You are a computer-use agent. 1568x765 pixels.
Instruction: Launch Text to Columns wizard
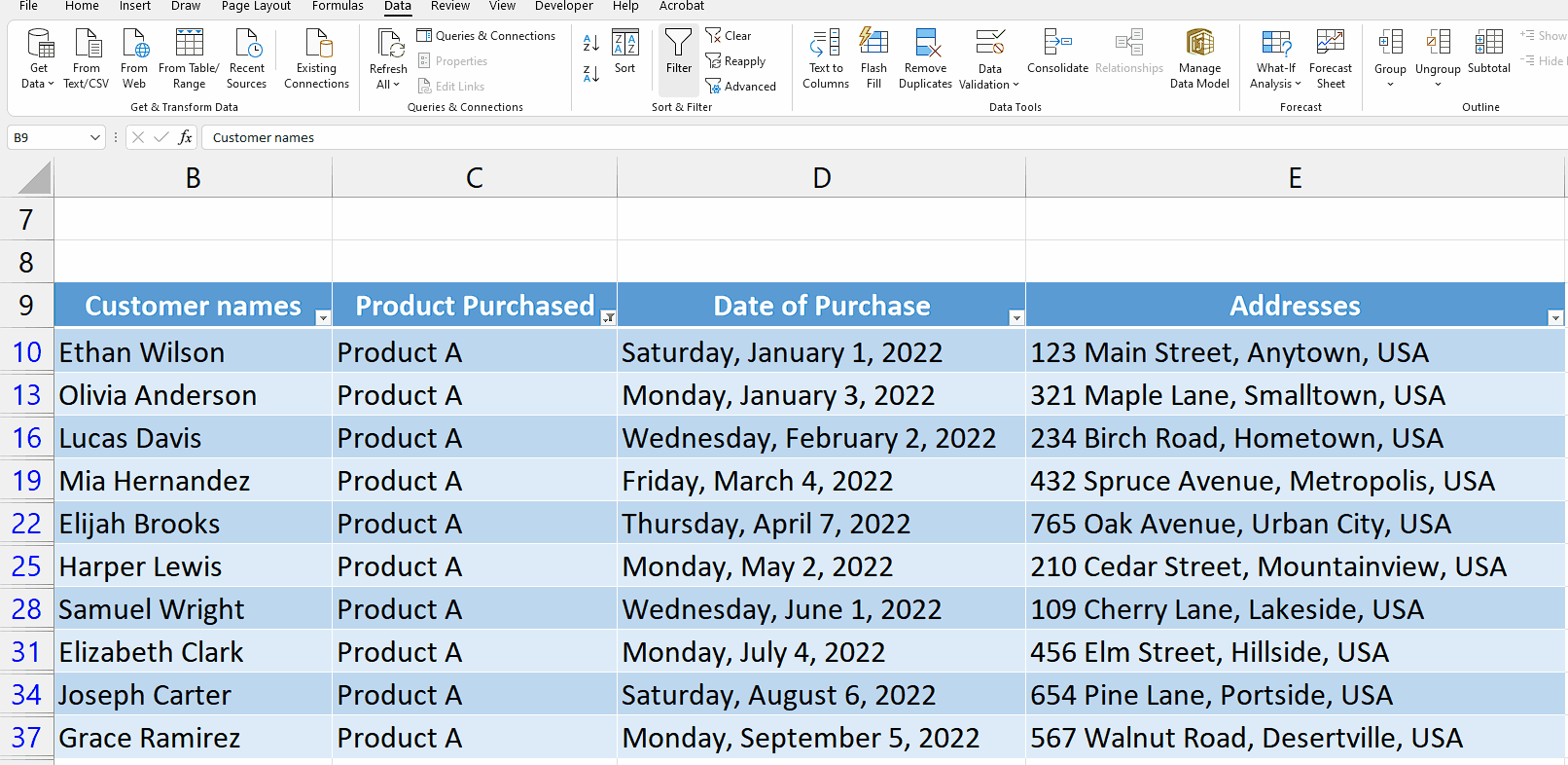(826, 58)
